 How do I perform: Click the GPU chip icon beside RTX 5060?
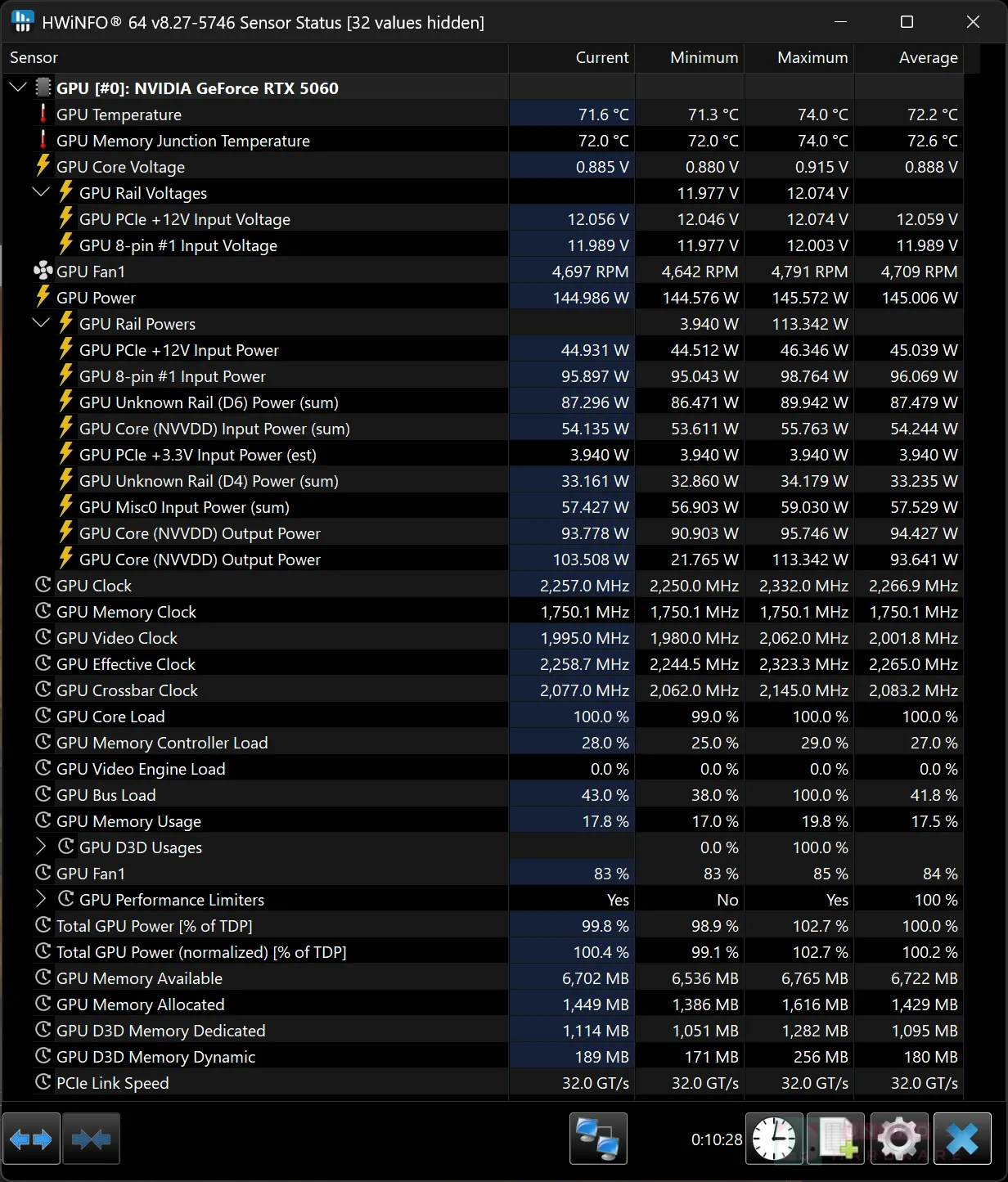point(43,88)
